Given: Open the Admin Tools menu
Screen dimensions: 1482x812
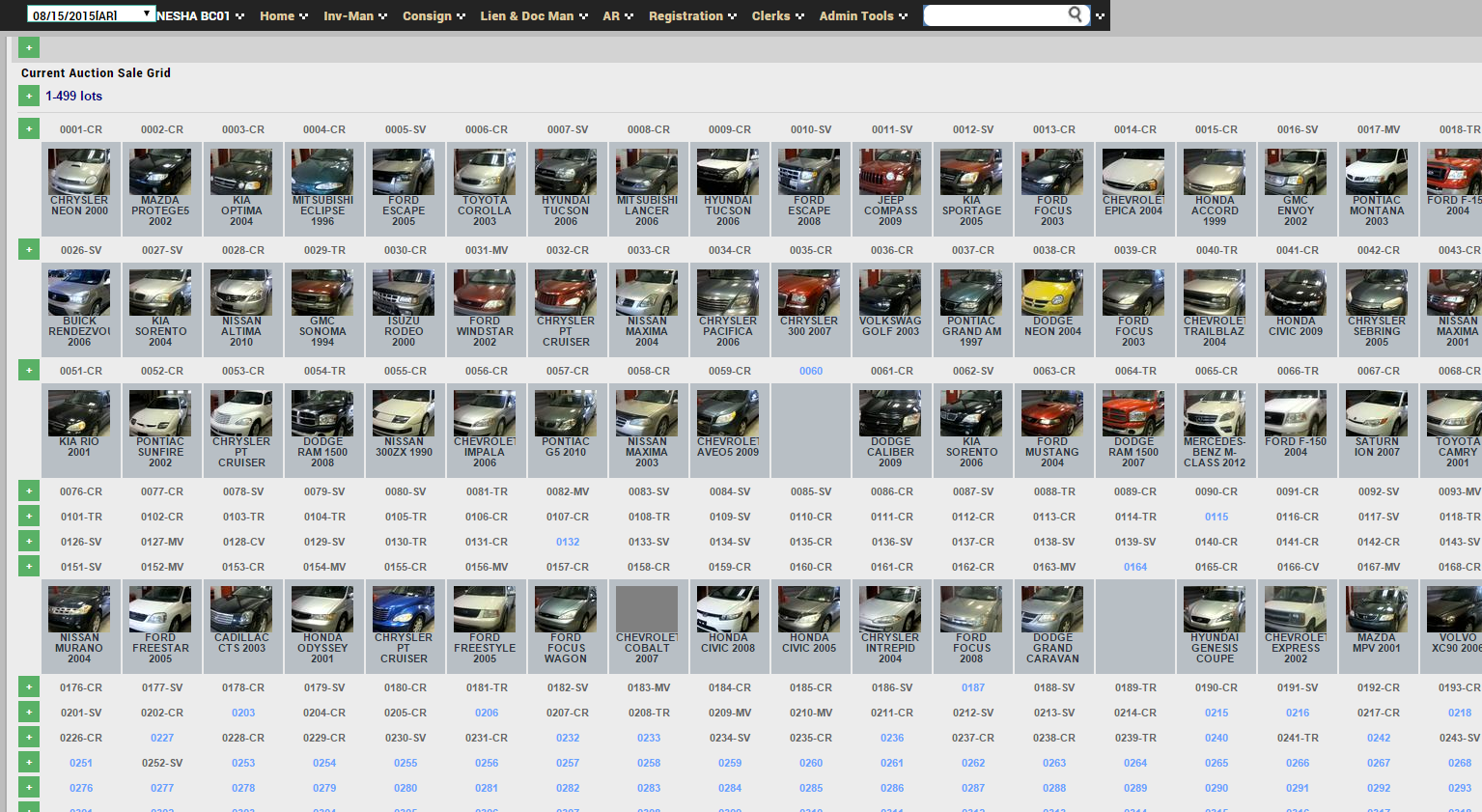Looking at the screenshot, I should coord(863,16).
